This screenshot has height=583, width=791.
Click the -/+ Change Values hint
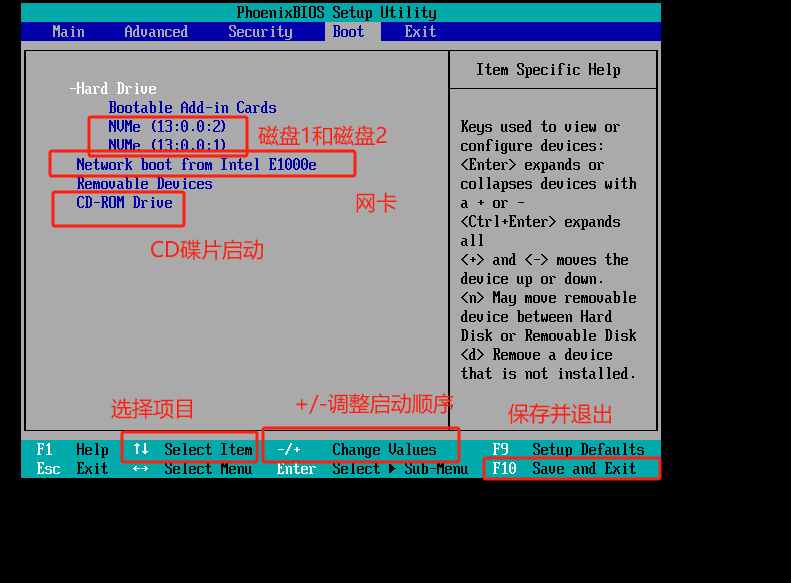(x=357, y=449)
